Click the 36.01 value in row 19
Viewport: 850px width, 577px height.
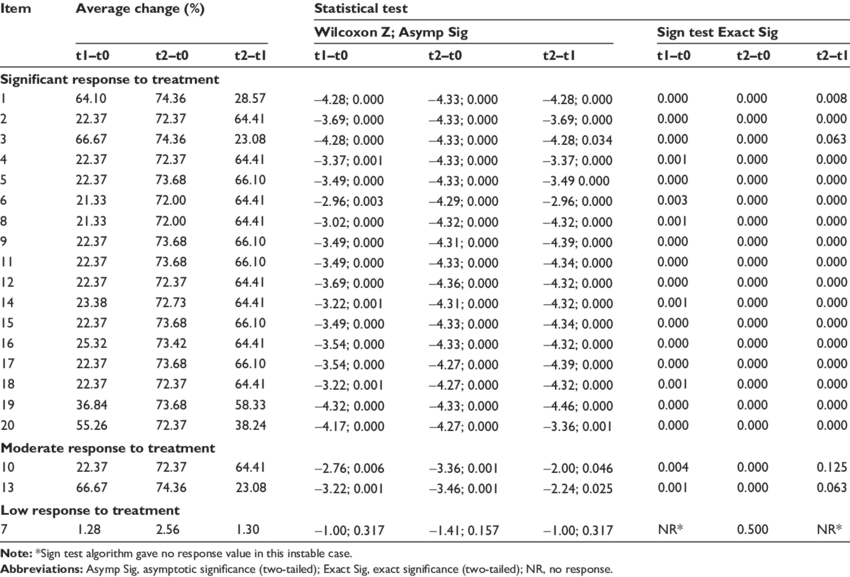click(x=90, y=405)
